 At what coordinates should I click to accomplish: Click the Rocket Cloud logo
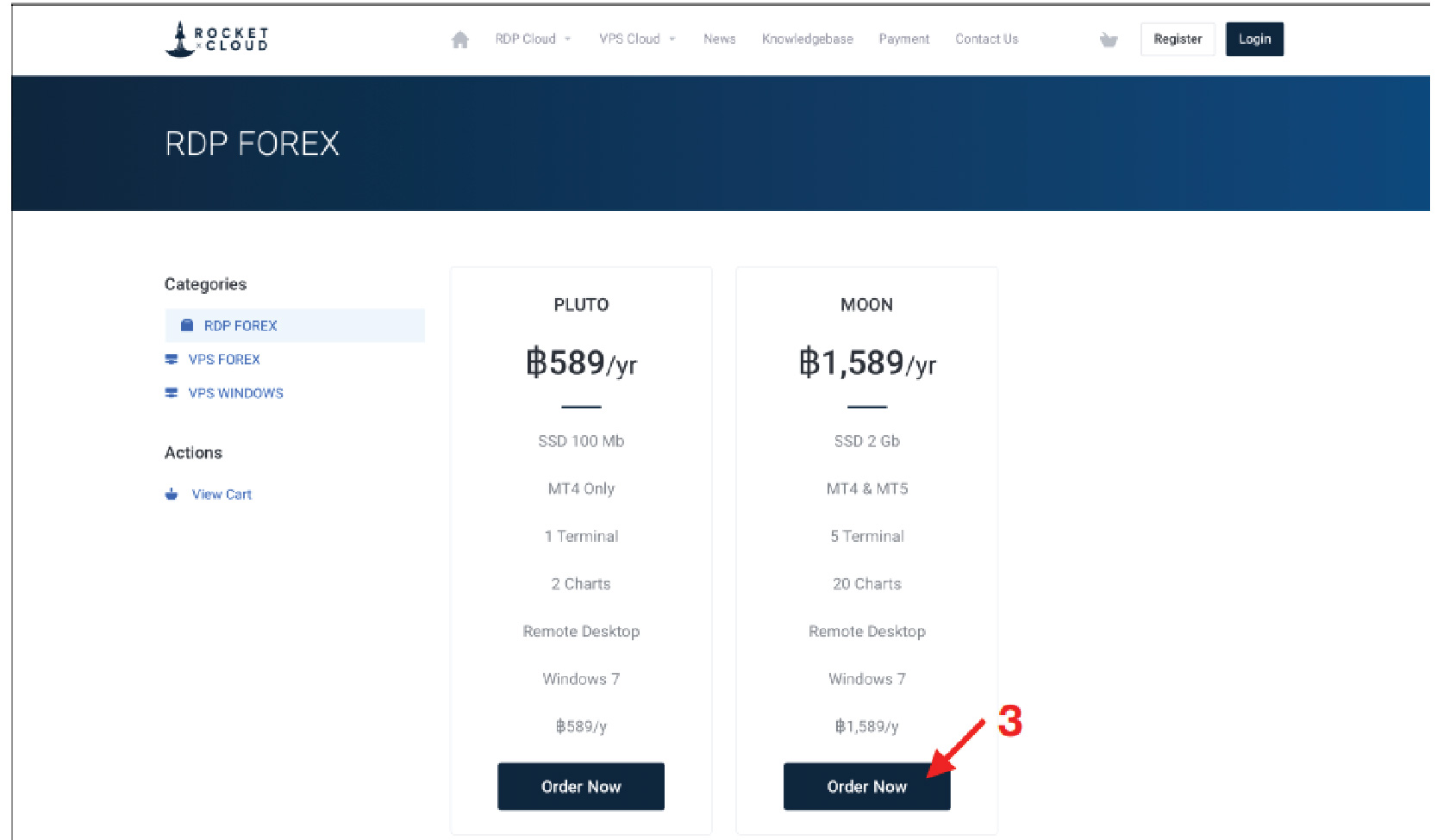[216, 40]
